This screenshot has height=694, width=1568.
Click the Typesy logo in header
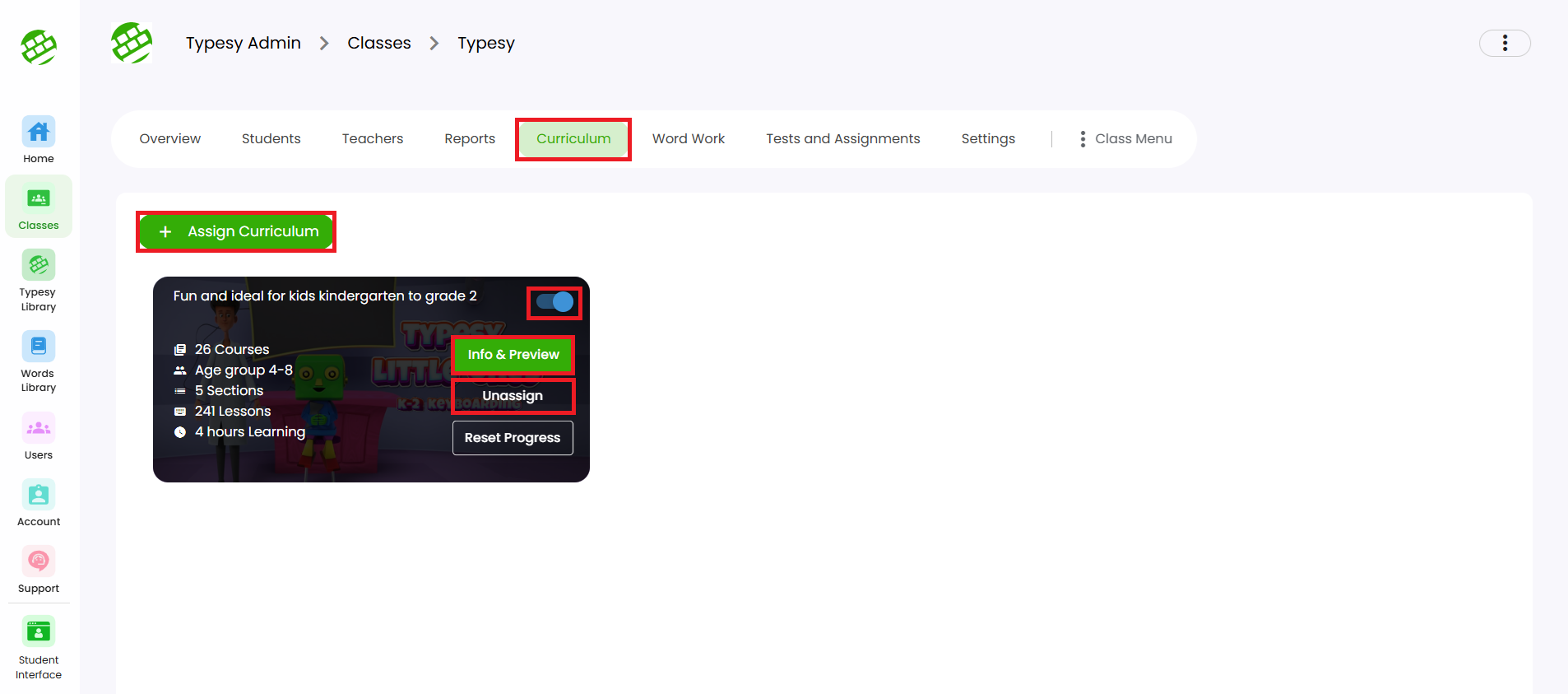pyautogui.click(x=132, y=43)
